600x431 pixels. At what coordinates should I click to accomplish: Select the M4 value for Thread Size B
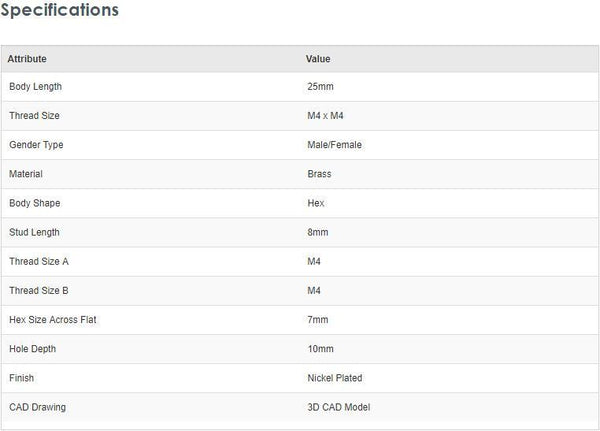coord(315,291)
